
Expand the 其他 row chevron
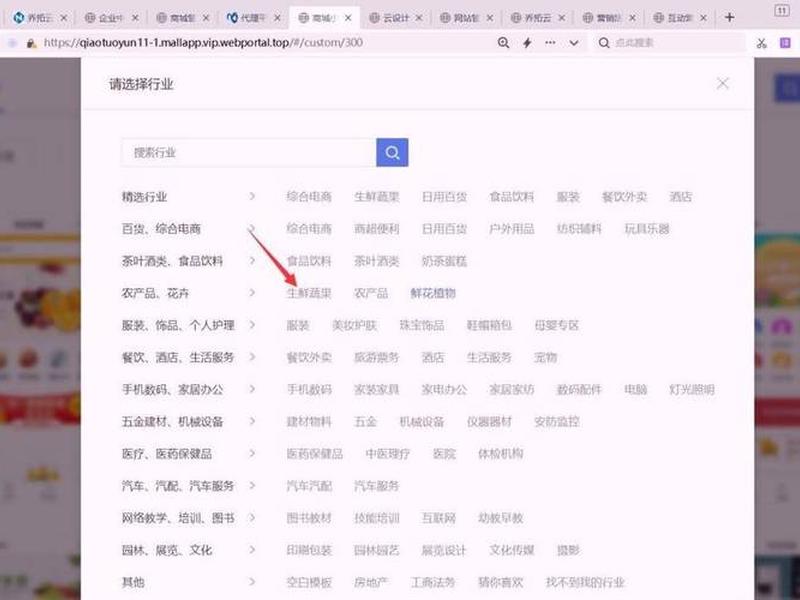coord(252,582)
